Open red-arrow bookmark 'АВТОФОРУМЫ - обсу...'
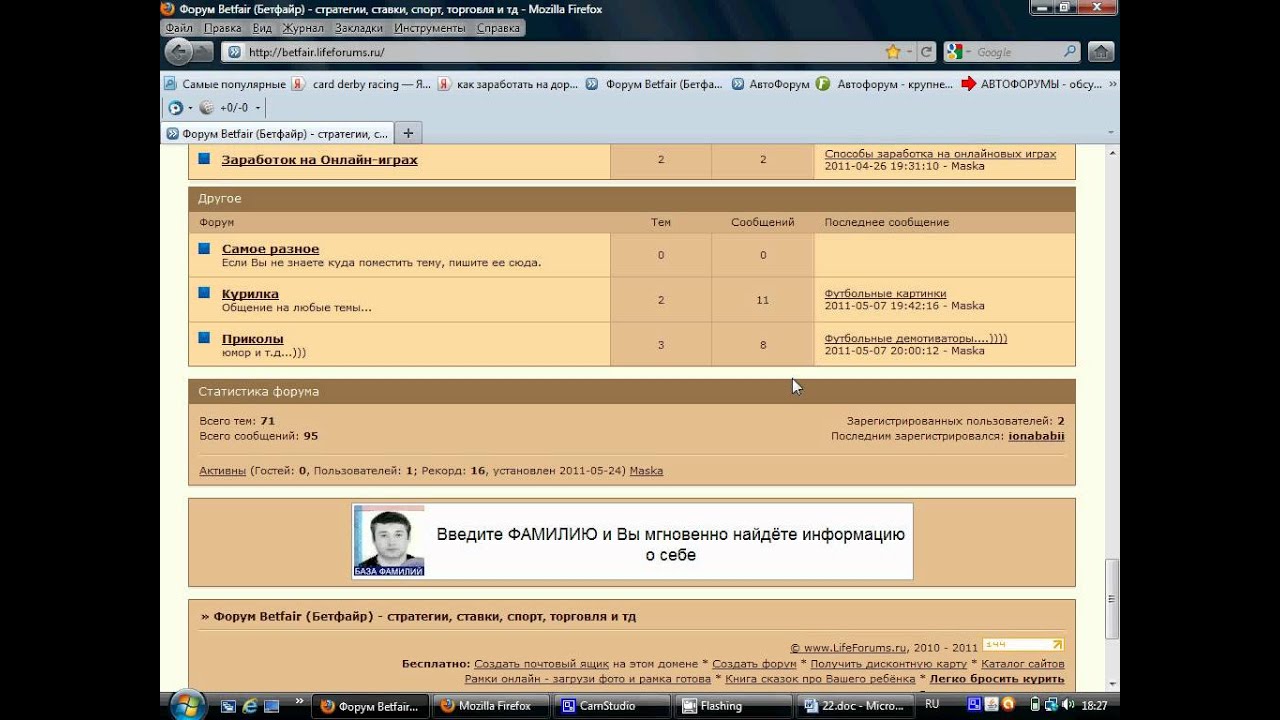This screenshot has width=1280, height=720. pos(1031,84)
